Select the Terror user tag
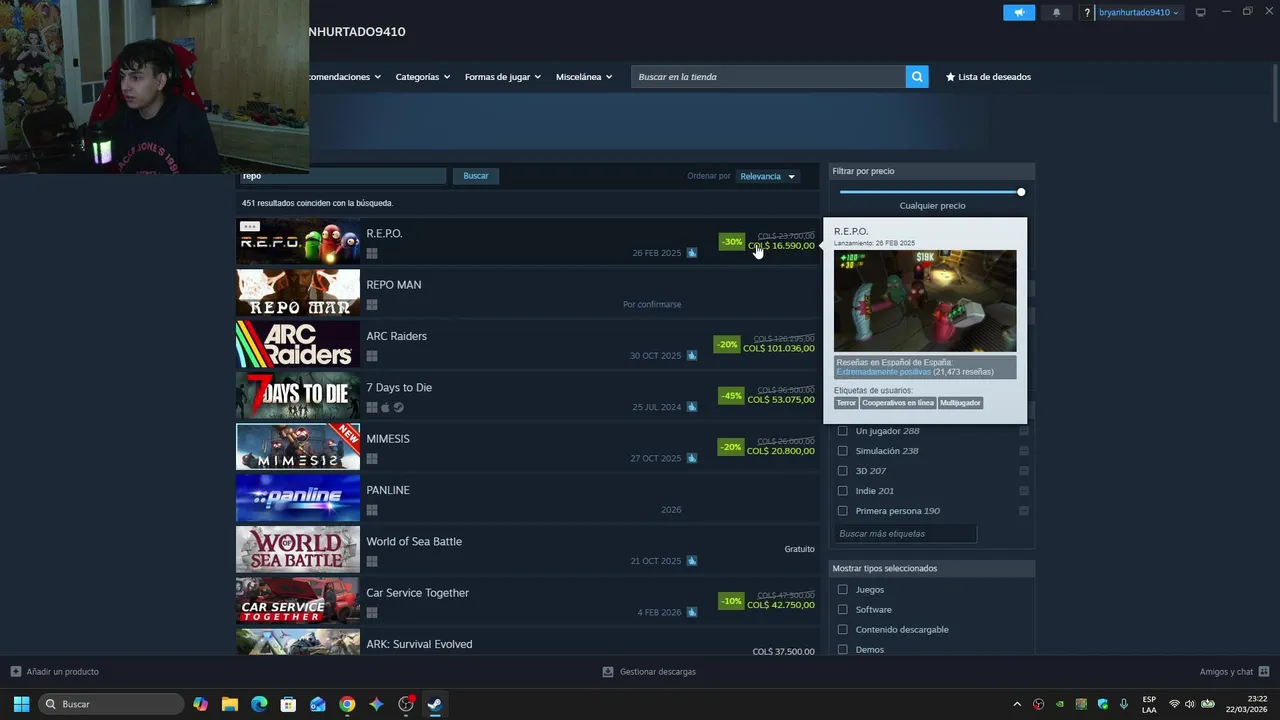The width and height of the screenshot is (1280, 720). click(x=846, y=403)
